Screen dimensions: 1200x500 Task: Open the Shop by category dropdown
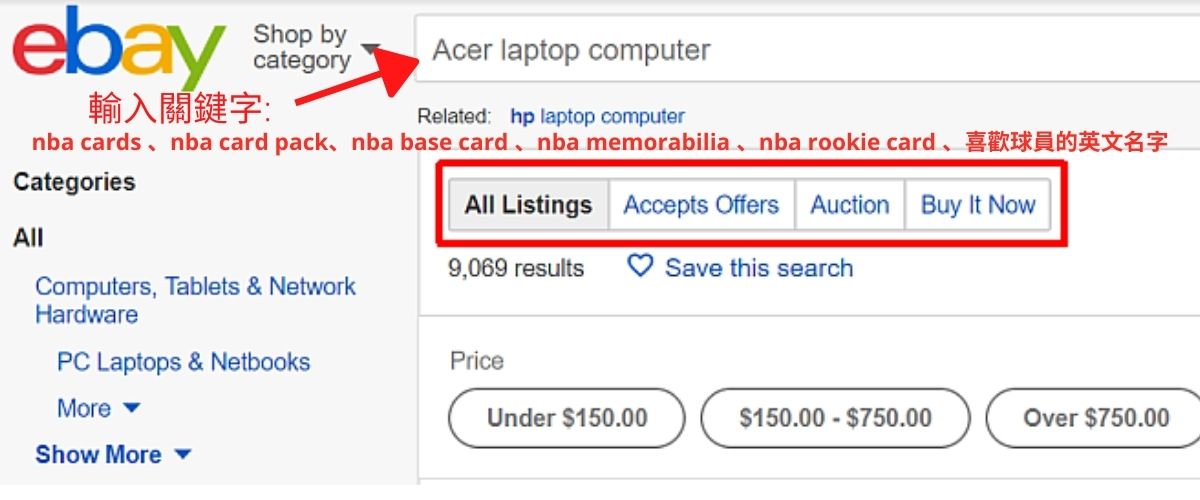click(x=317, y=48)
